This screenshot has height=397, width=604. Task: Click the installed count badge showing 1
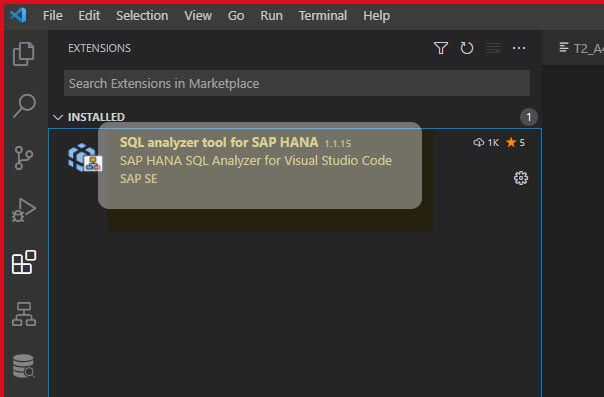[x=528, y=117]
